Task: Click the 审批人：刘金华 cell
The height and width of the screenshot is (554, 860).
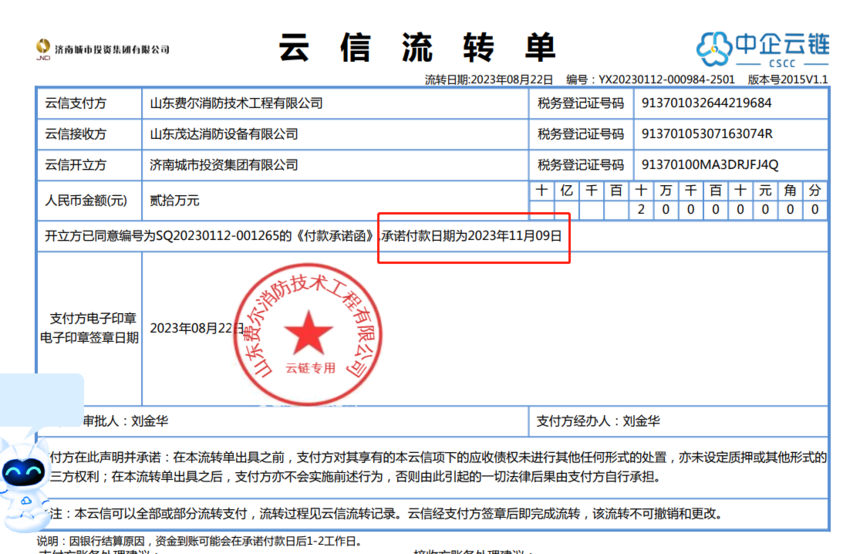Action: [x=125, y=421]
